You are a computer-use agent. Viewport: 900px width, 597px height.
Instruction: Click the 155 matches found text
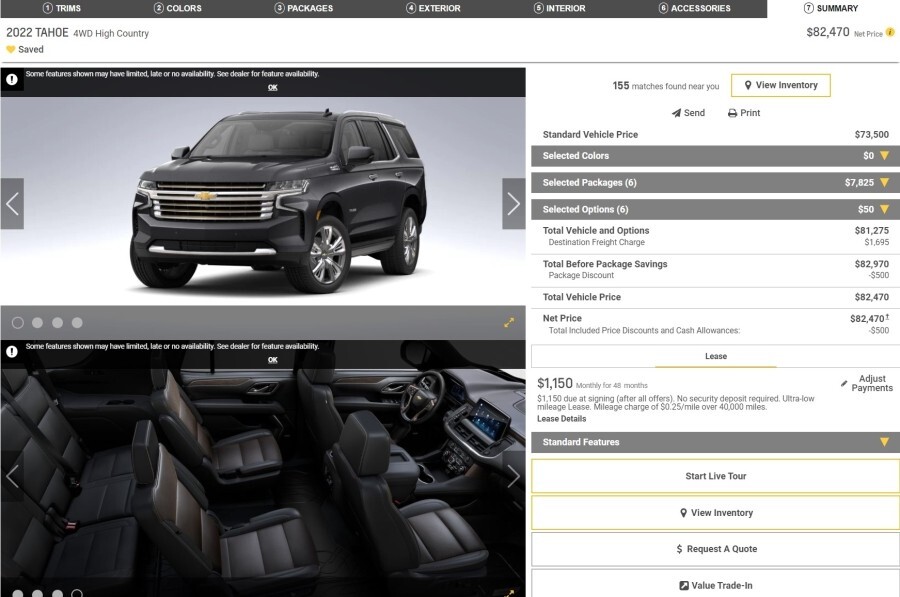666,86
